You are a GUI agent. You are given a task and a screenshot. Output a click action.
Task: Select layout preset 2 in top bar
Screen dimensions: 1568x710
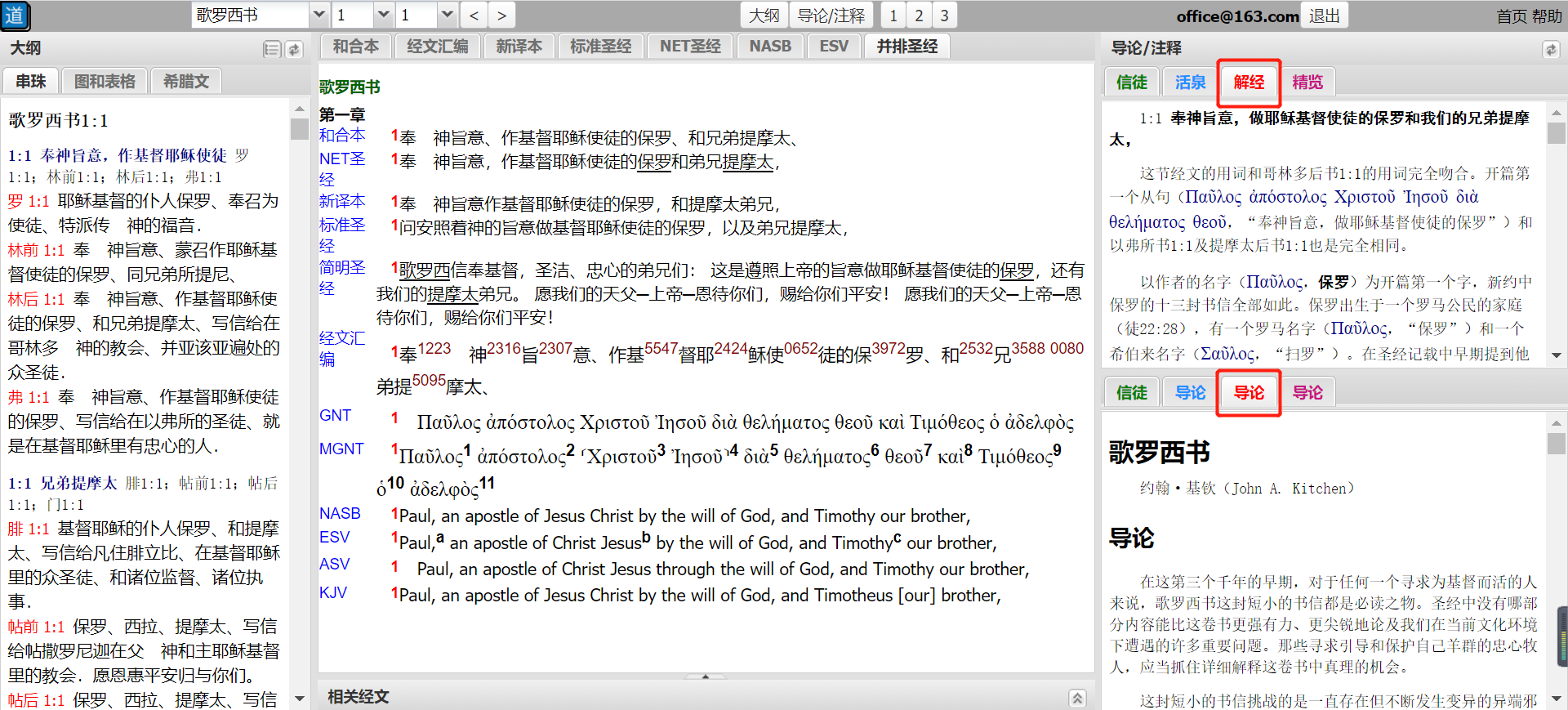click(x=919, y=16)
